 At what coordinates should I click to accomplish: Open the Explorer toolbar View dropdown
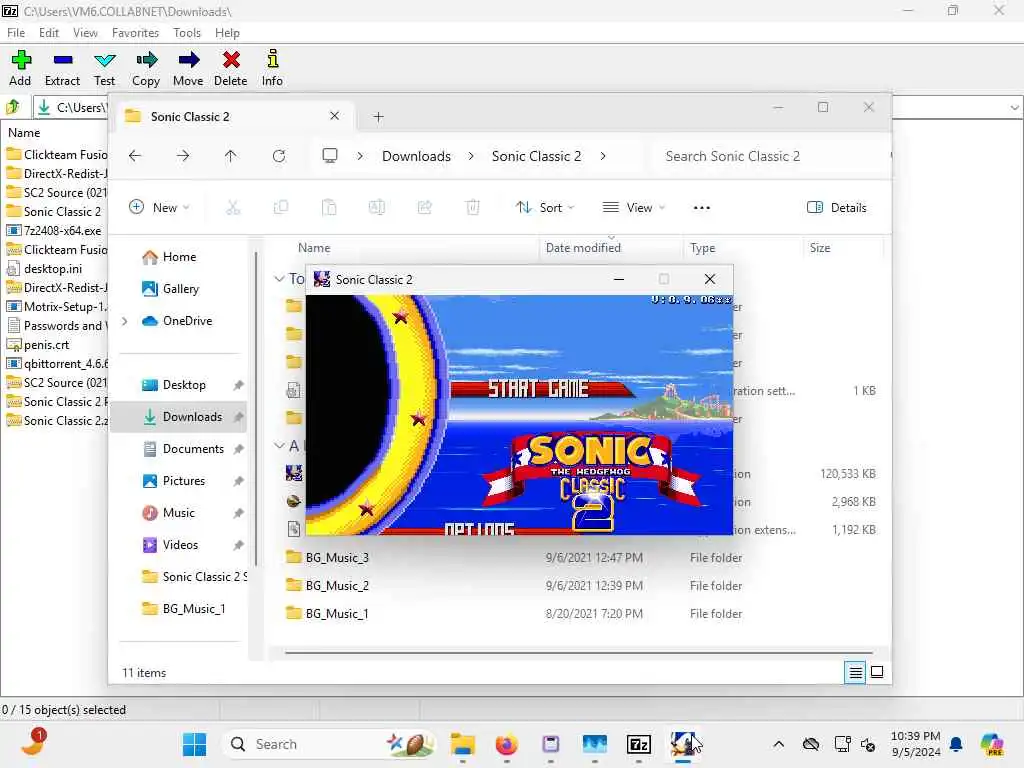click(633, 208)
